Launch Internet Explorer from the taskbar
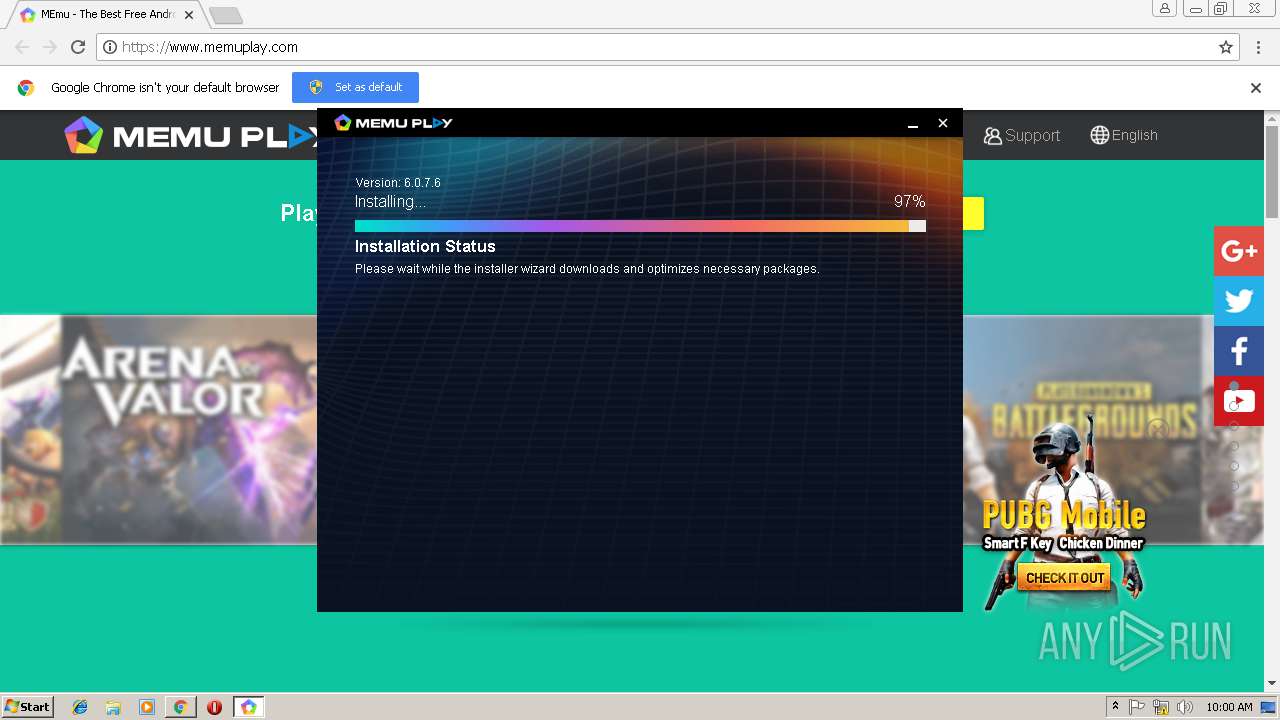 pos(81,707)
